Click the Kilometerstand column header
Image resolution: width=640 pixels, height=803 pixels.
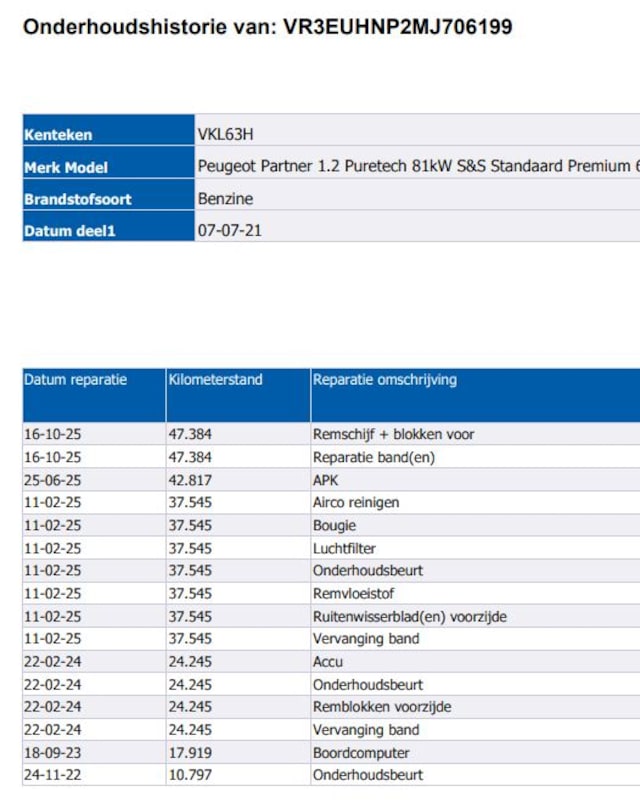click(x=215, y=380)
